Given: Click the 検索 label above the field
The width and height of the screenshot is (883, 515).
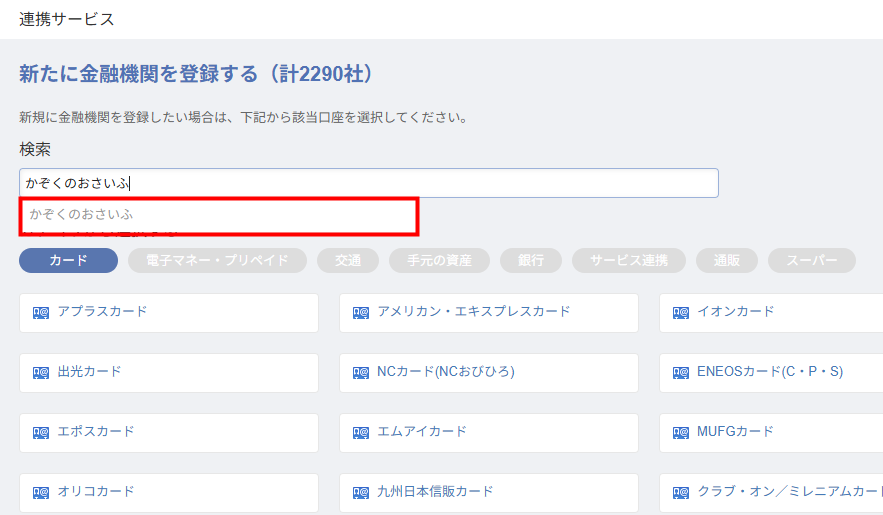Looking at the screenshot, I should coord(35,149).
